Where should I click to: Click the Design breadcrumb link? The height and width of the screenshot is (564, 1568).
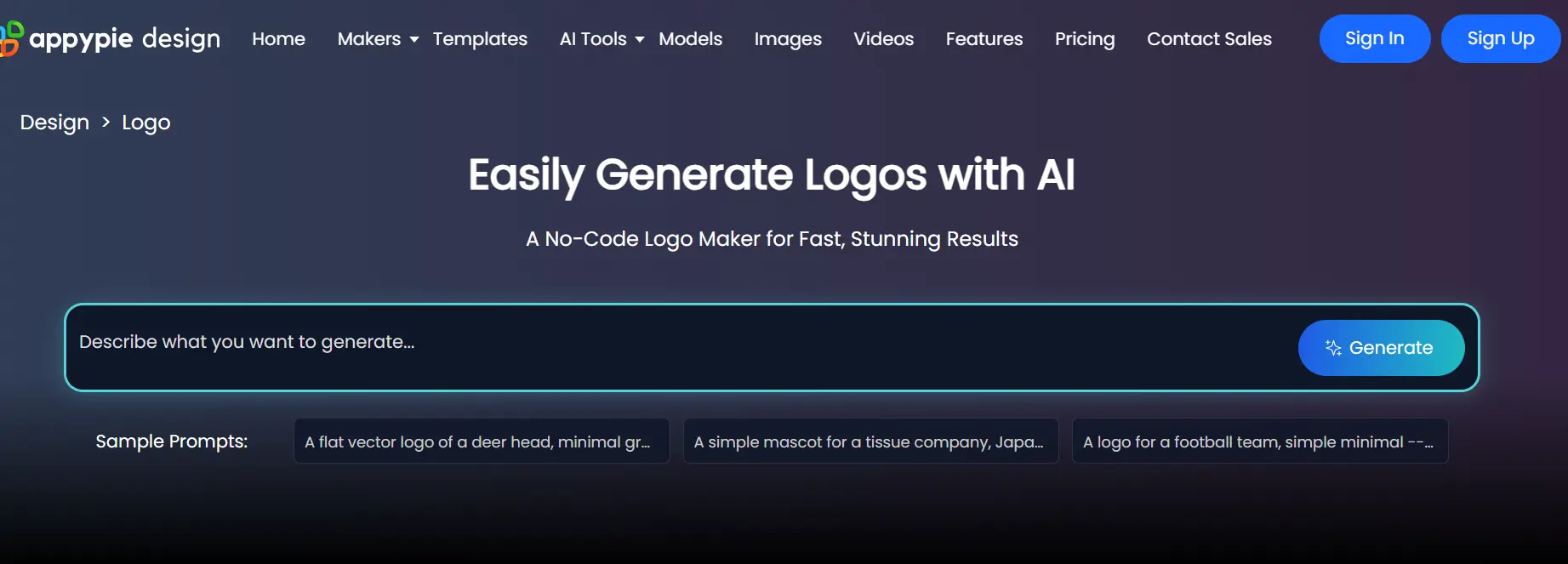pos(54,122)
